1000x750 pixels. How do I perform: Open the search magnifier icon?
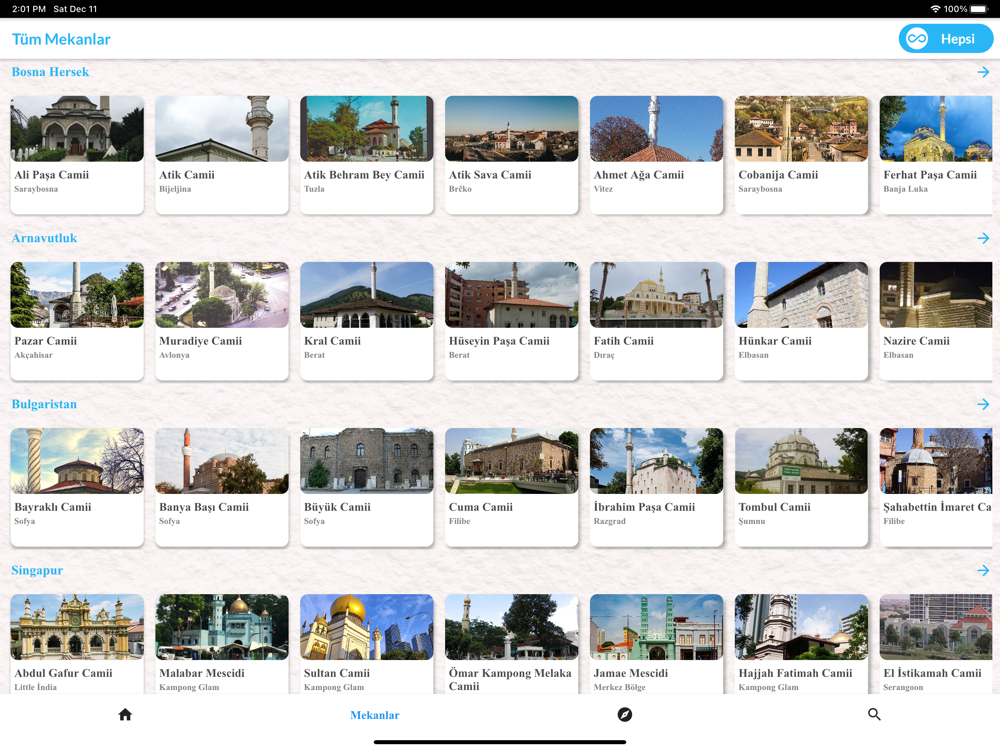pyautogui.click(x=874, y=714)
